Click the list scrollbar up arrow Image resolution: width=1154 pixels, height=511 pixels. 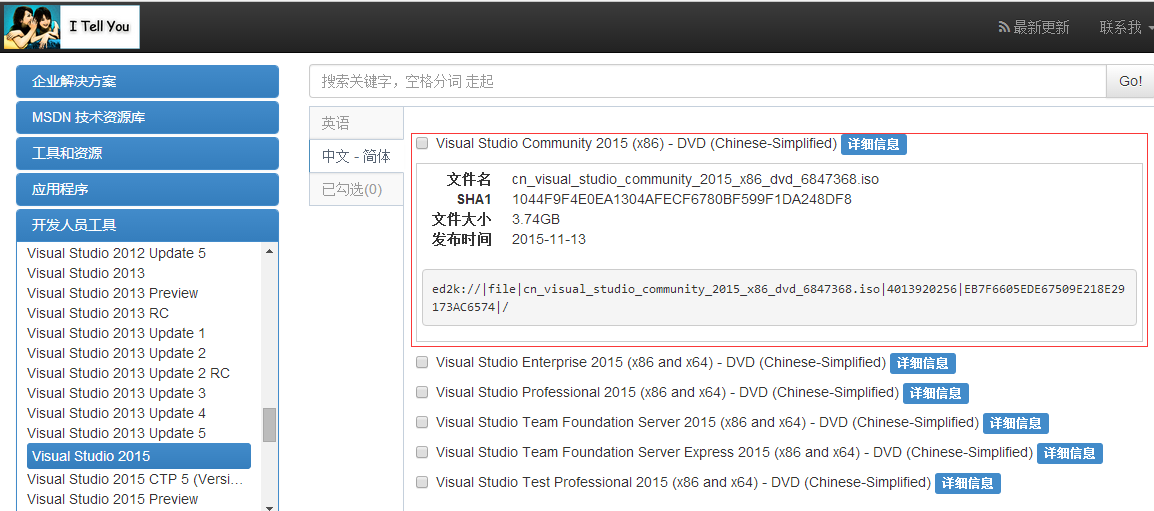coord(269,252)
